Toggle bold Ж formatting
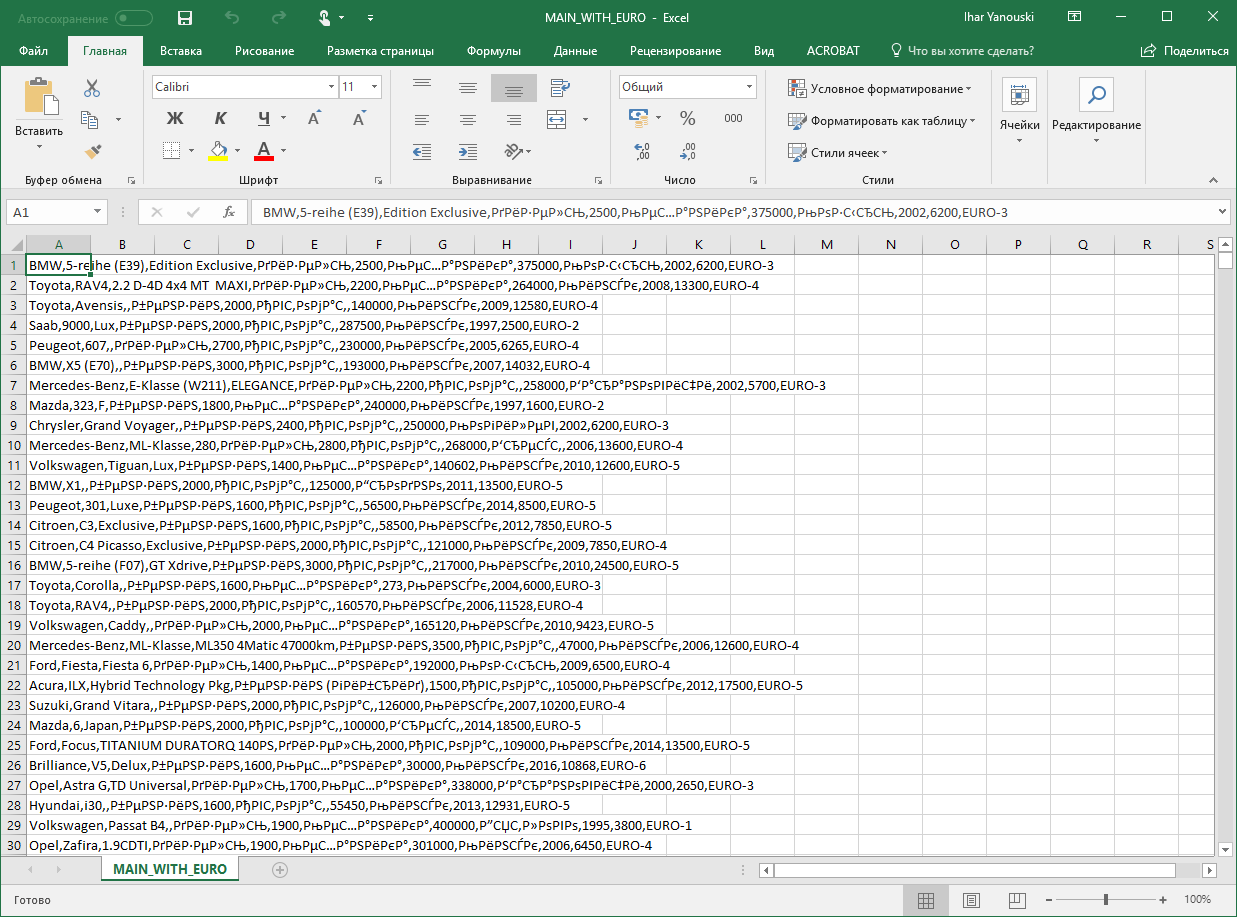This screenshot has height=917, width=1237. 175,118
